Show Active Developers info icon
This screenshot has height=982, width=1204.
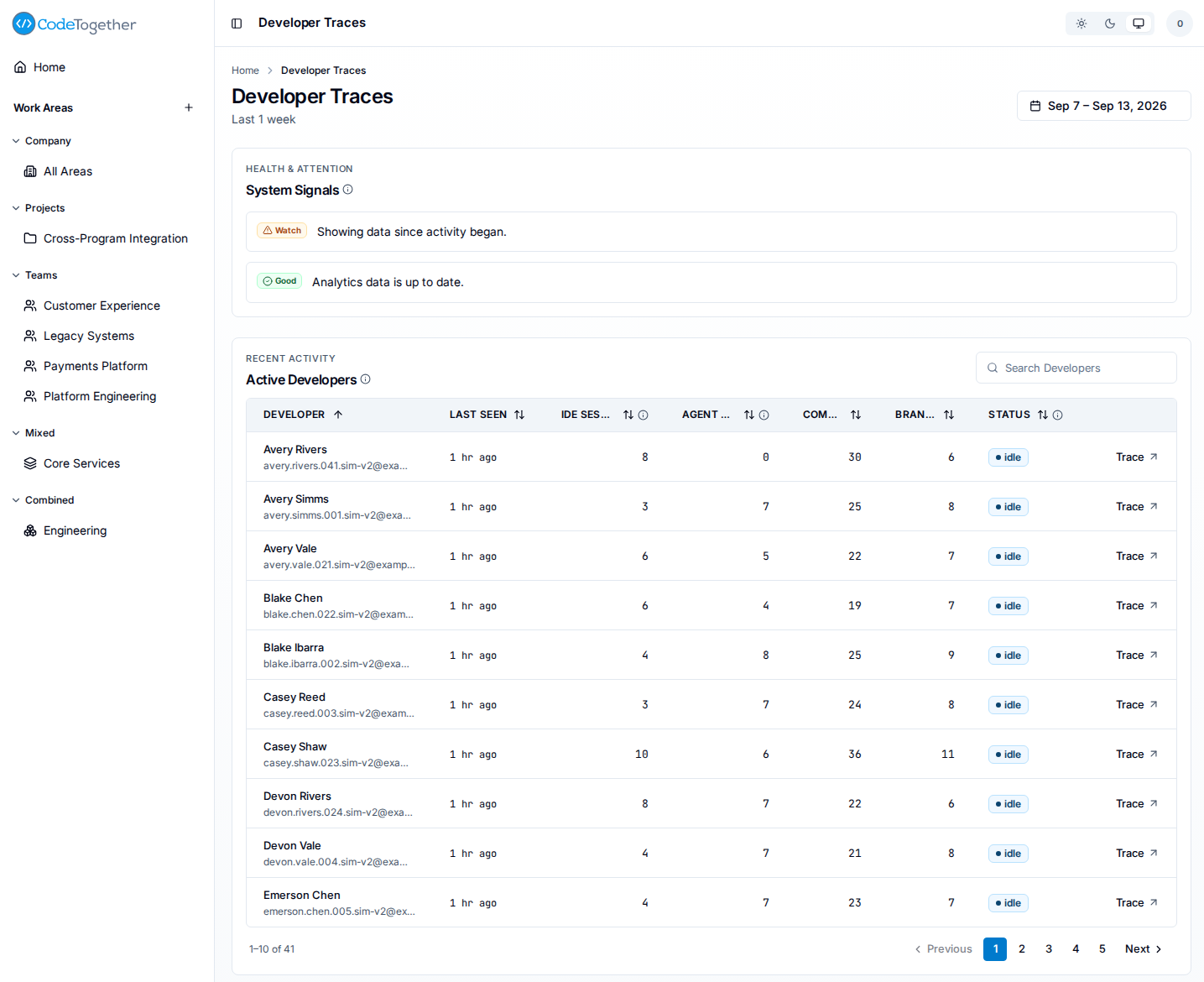(366, 379)
